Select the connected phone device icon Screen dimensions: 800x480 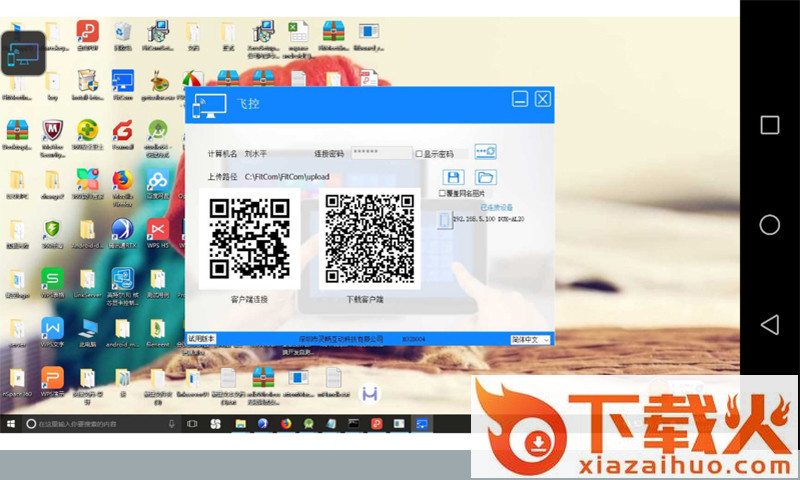(x=444, y=220)
